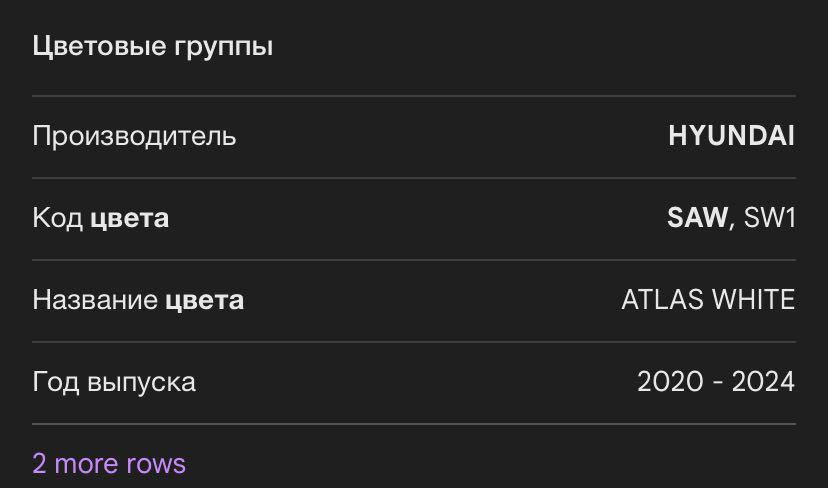
Task: Click the divider line below the heading
Action: point(414,96)
